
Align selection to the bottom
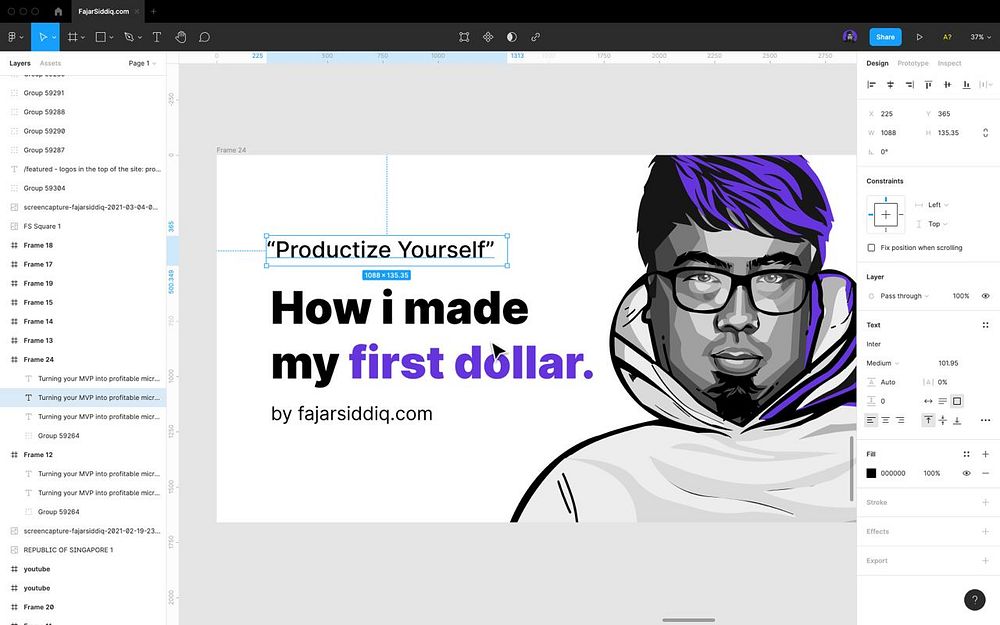click(x=967, y=84)
